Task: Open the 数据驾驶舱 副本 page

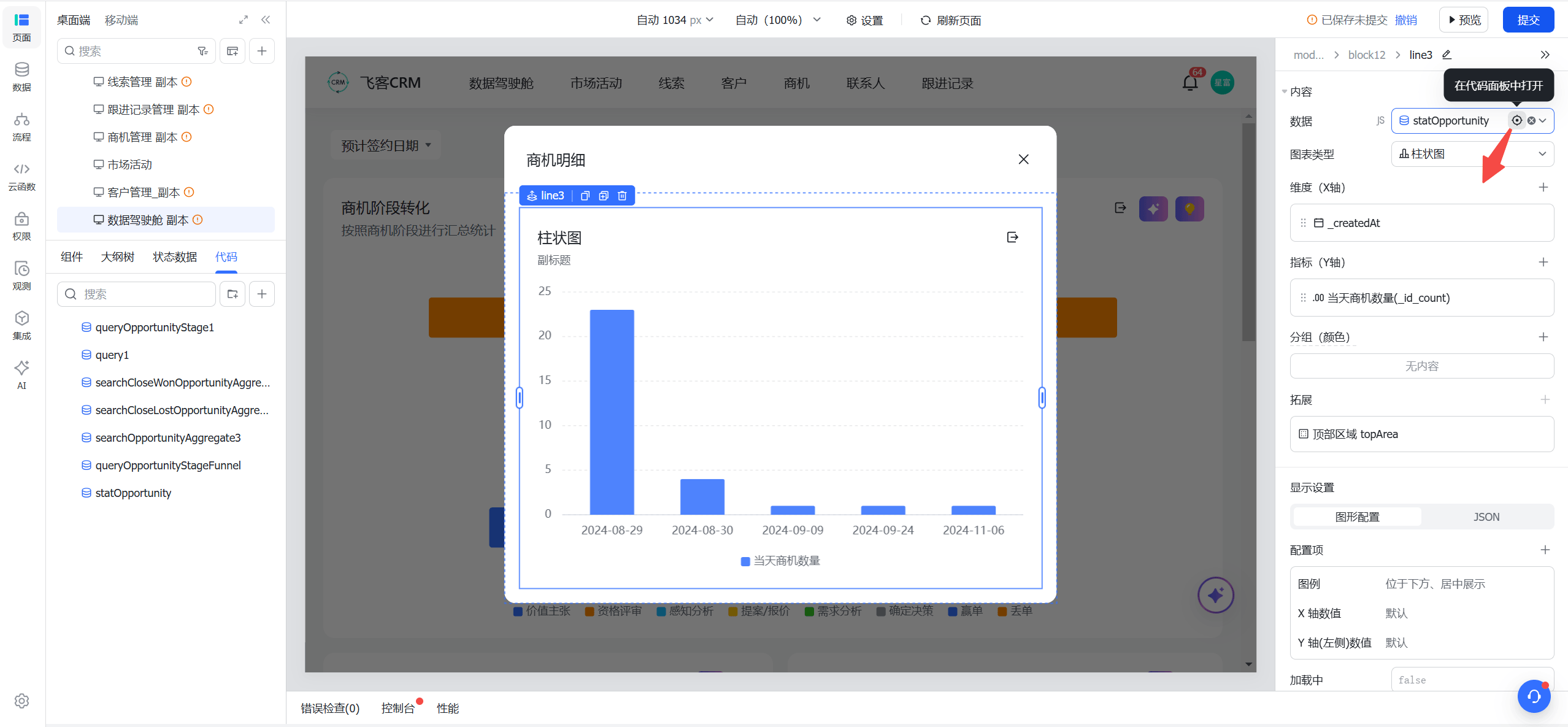Action: tap(166, 220)
